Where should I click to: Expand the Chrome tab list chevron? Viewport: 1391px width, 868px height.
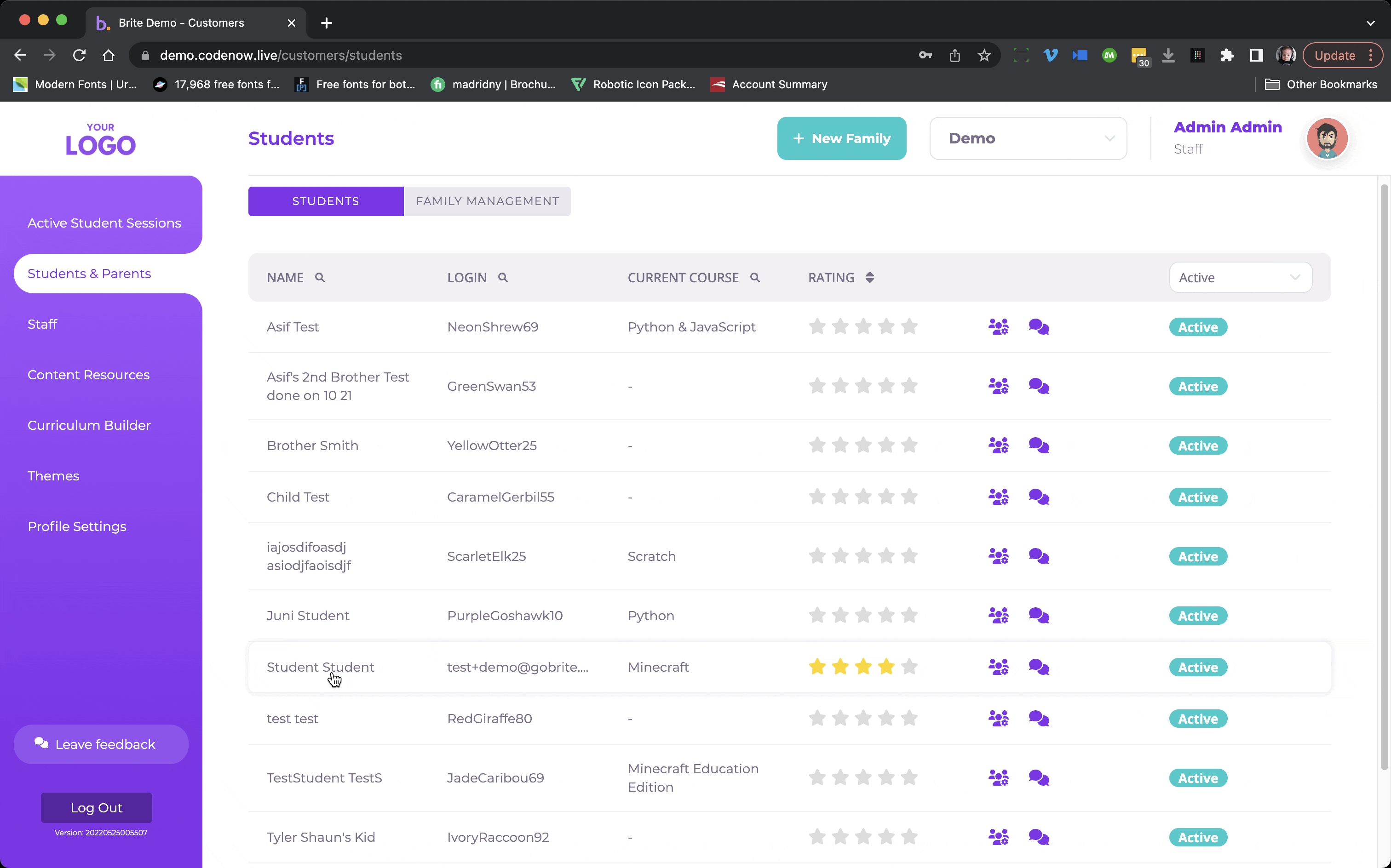[x=1370, y=23]
